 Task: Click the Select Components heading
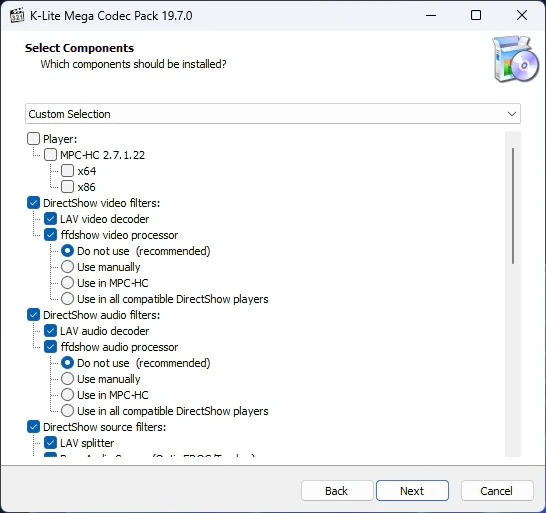click(79, 48)
